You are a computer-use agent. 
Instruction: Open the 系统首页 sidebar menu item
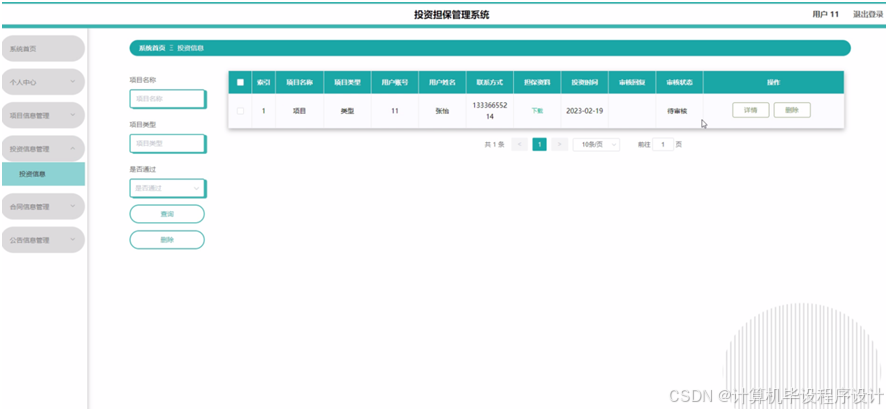[43, 49]
